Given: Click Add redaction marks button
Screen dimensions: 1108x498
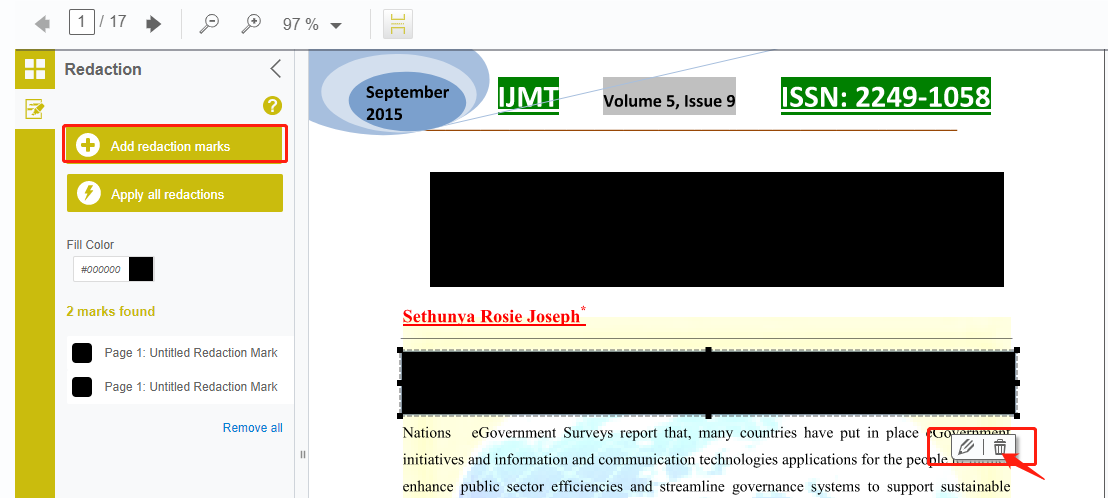Looking at the screenshot, I should (x=175, y=146).
